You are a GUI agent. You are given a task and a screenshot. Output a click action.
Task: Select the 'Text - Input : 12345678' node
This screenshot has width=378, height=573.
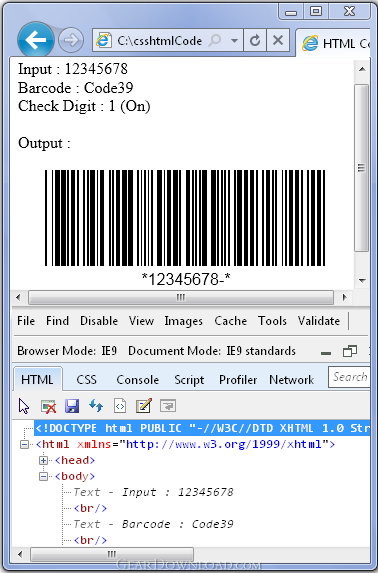click(153, 492)
